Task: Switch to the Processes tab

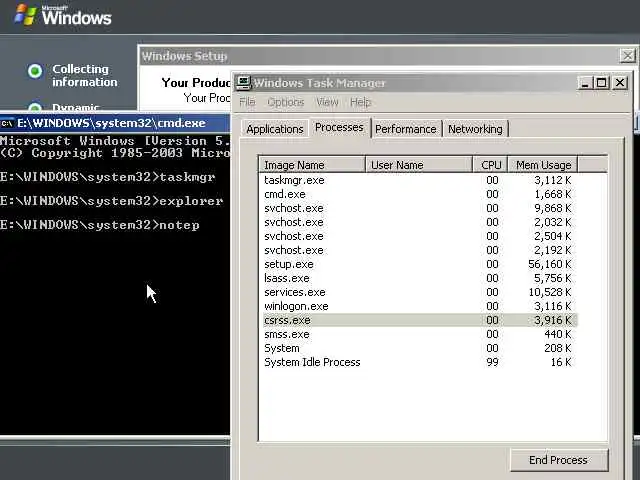Action: pyautogui.click(x=339, y=127)
